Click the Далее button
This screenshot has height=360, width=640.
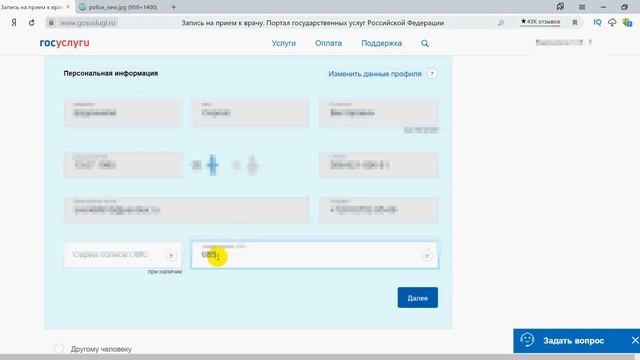418,298
